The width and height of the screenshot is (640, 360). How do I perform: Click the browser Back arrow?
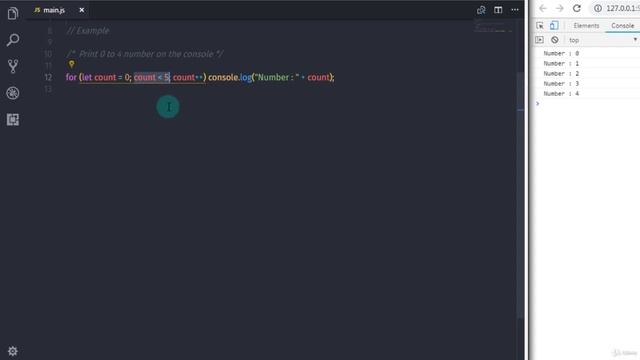pyautogui.click(x=543, y=8)
